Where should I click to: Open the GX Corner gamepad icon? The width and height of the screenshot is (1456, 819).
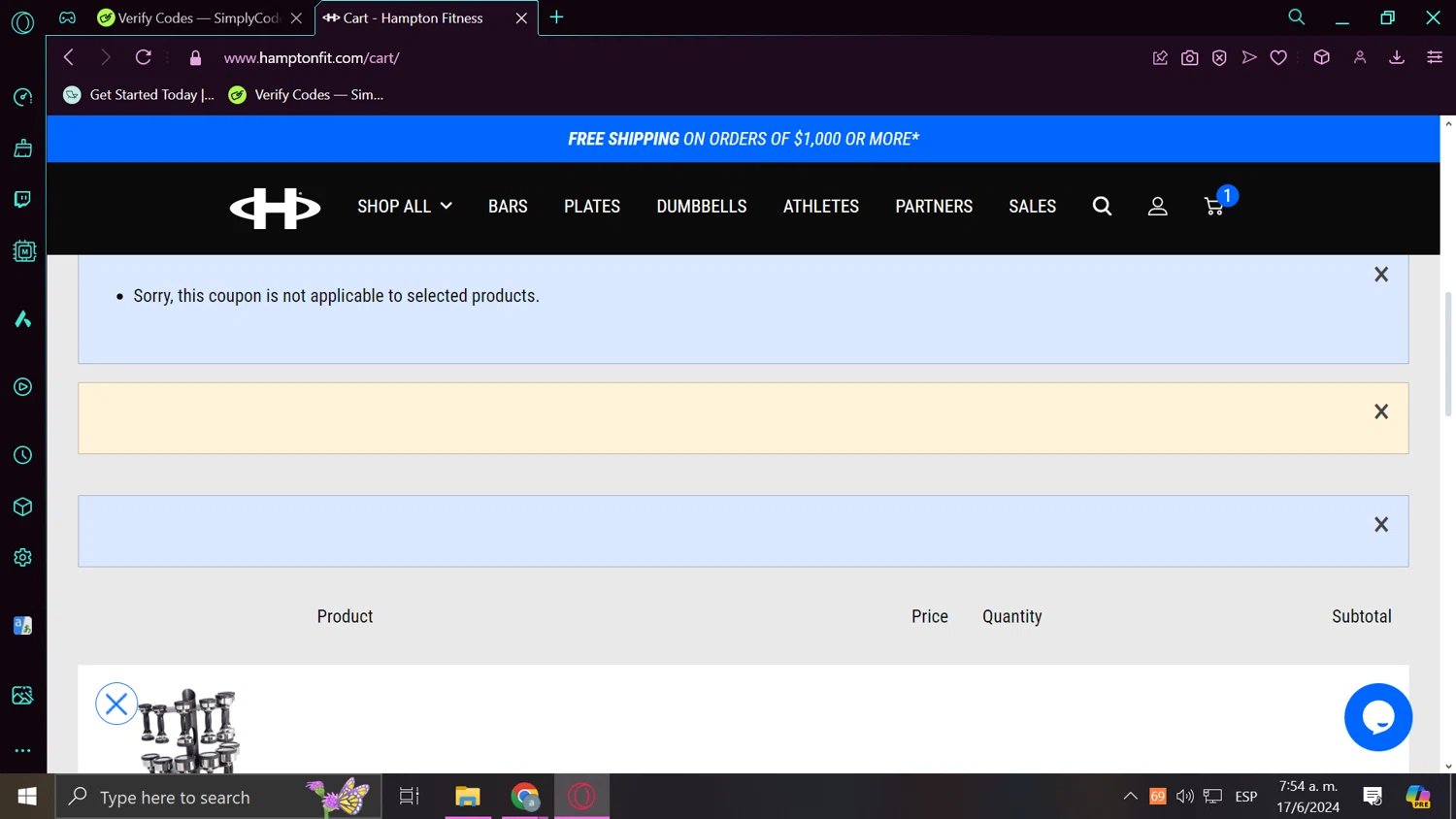pos(67,17)
